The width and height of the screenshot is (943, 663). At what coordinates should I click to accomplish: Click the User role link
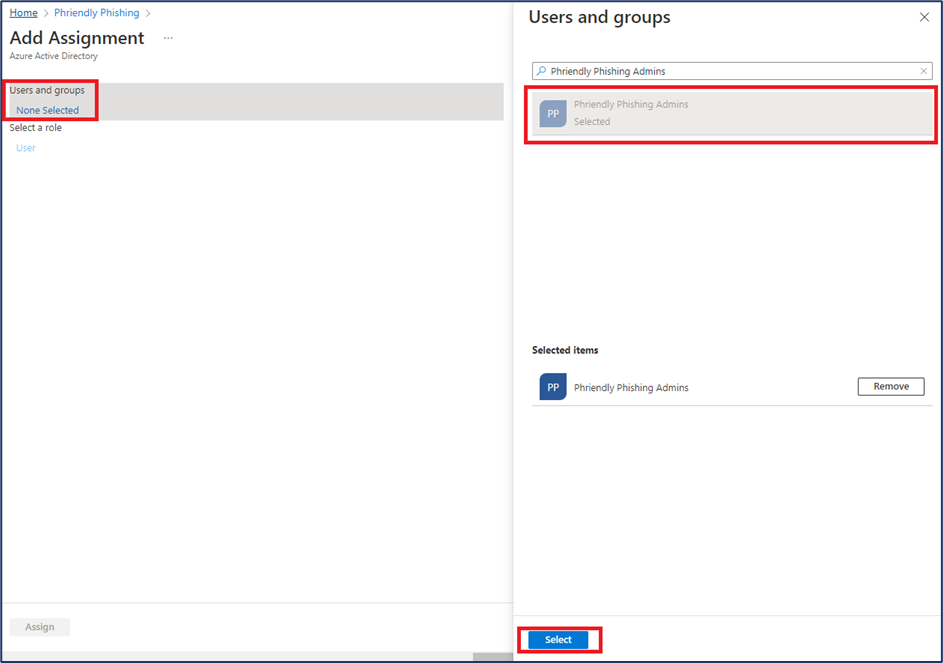(x=26, y=148)
